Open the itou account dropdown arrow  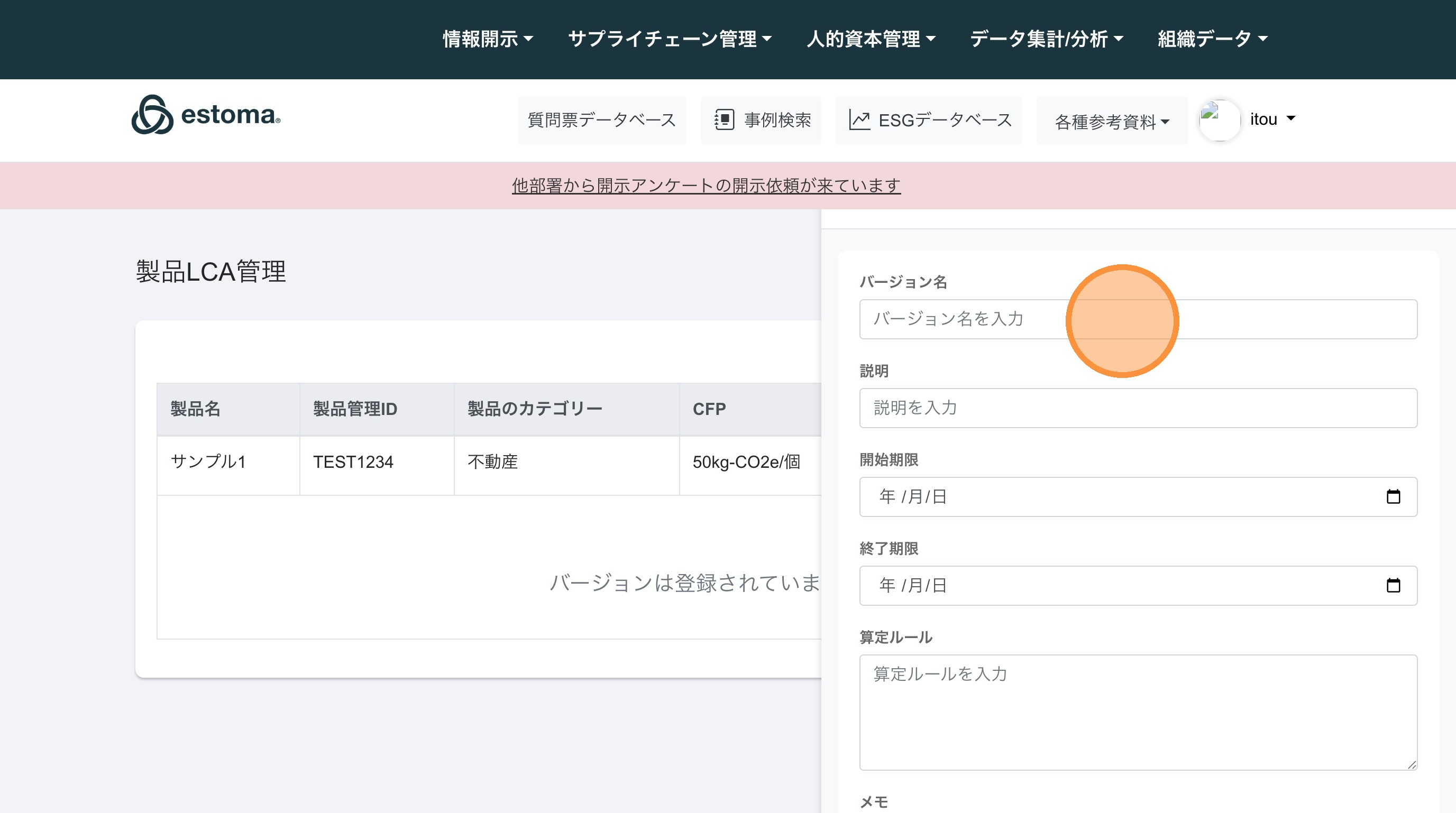click(1290, 118)
